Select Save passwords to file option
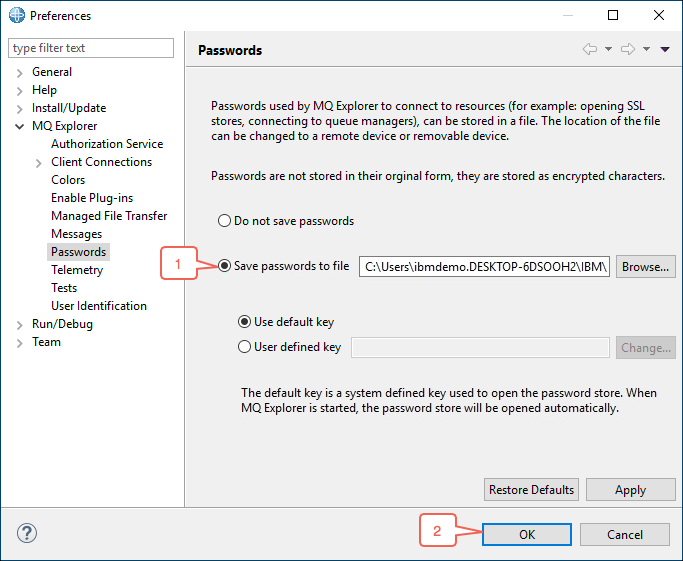 (x=224, y=265)
